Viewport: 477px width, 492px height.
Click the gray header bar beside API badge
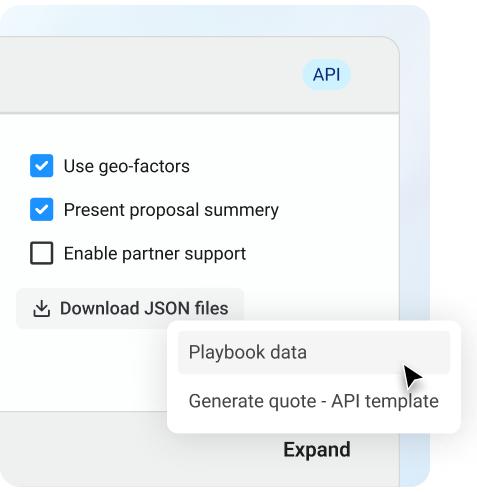pos(150,75)
